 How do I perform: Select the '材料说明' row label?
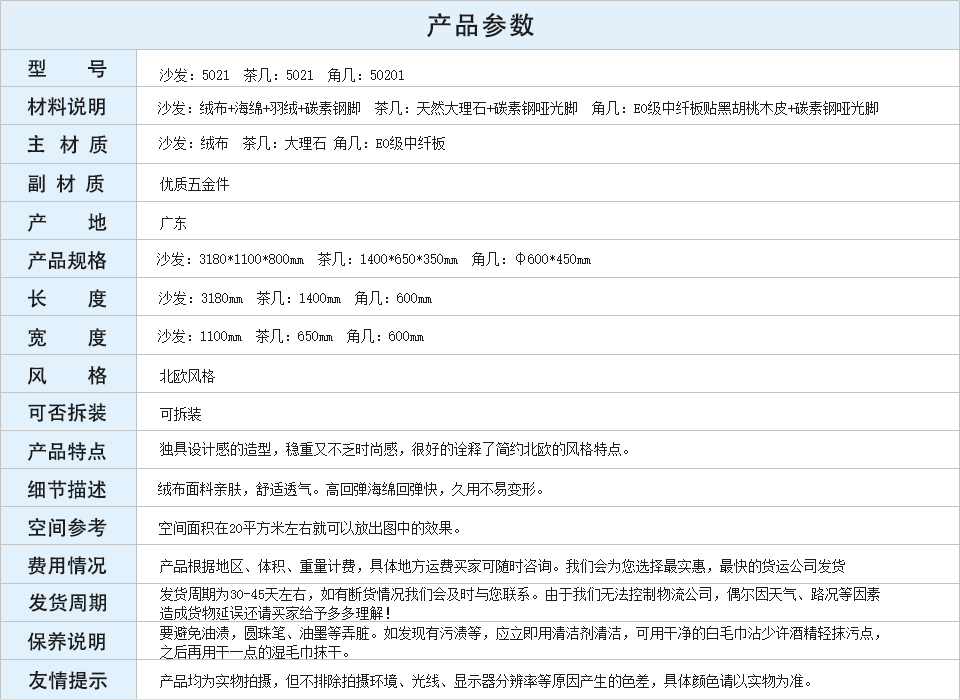coord(67,107)
